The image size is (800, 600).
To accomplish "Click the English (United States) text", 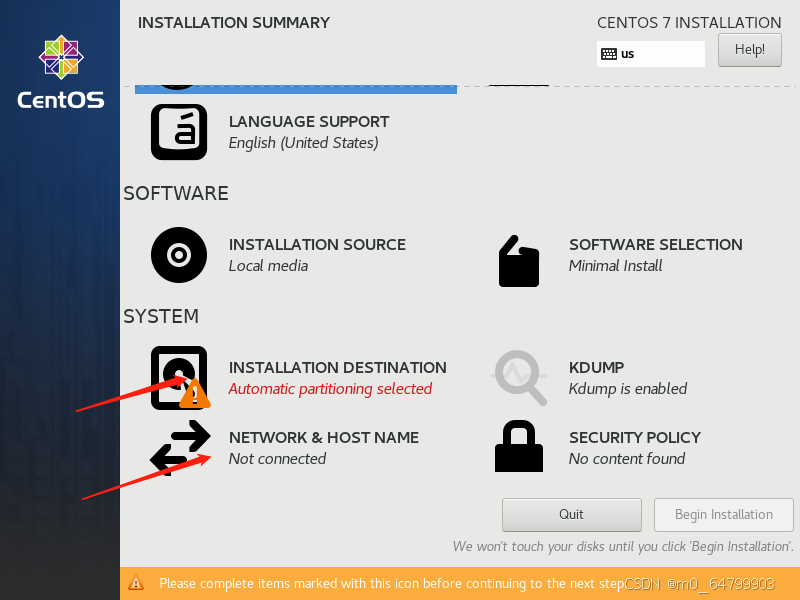I will (x=304, y=143).
